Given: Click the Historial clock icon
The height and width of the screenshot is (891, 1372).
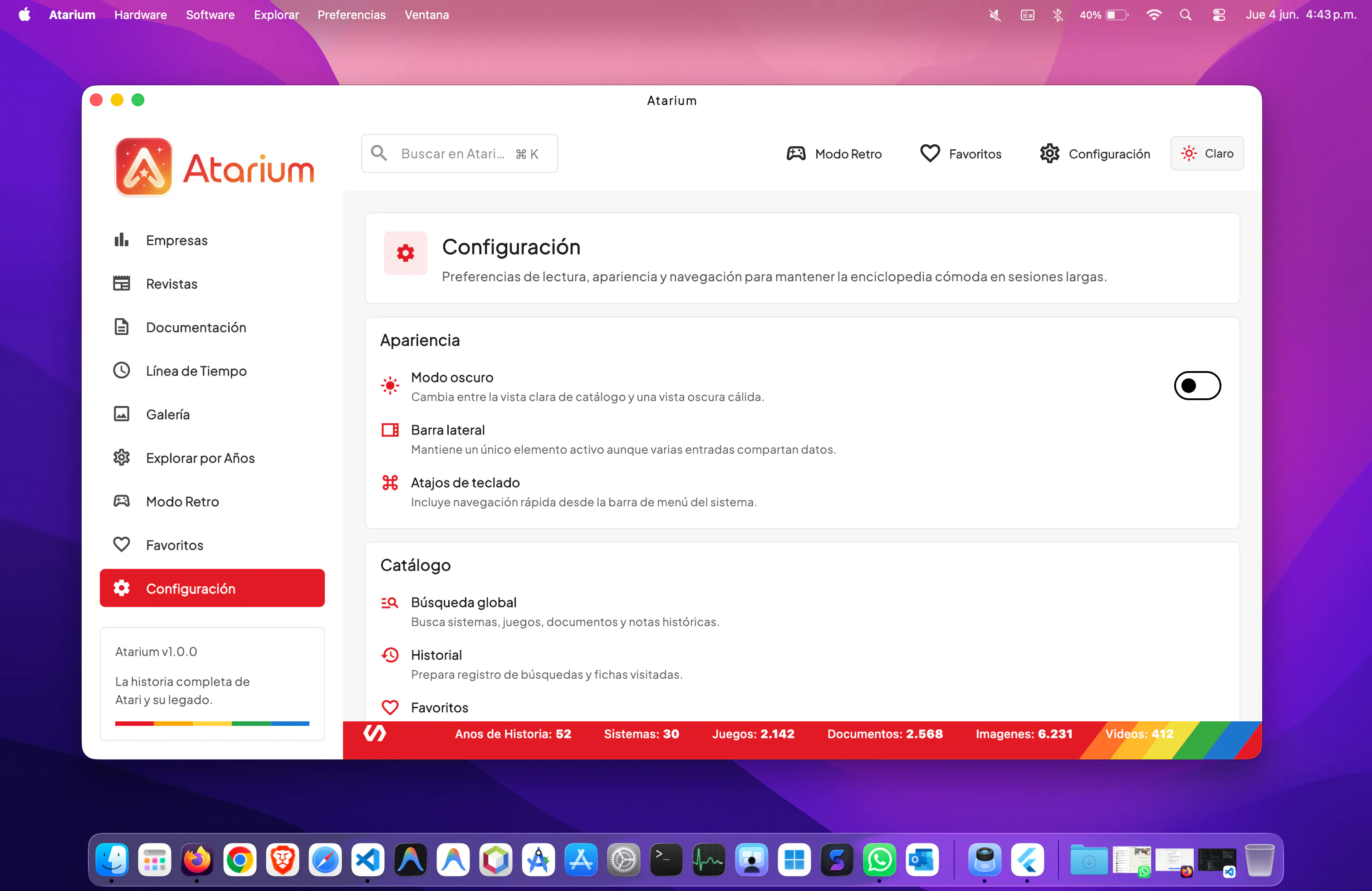Looking at the screenshot, I should tap(390, 655).
